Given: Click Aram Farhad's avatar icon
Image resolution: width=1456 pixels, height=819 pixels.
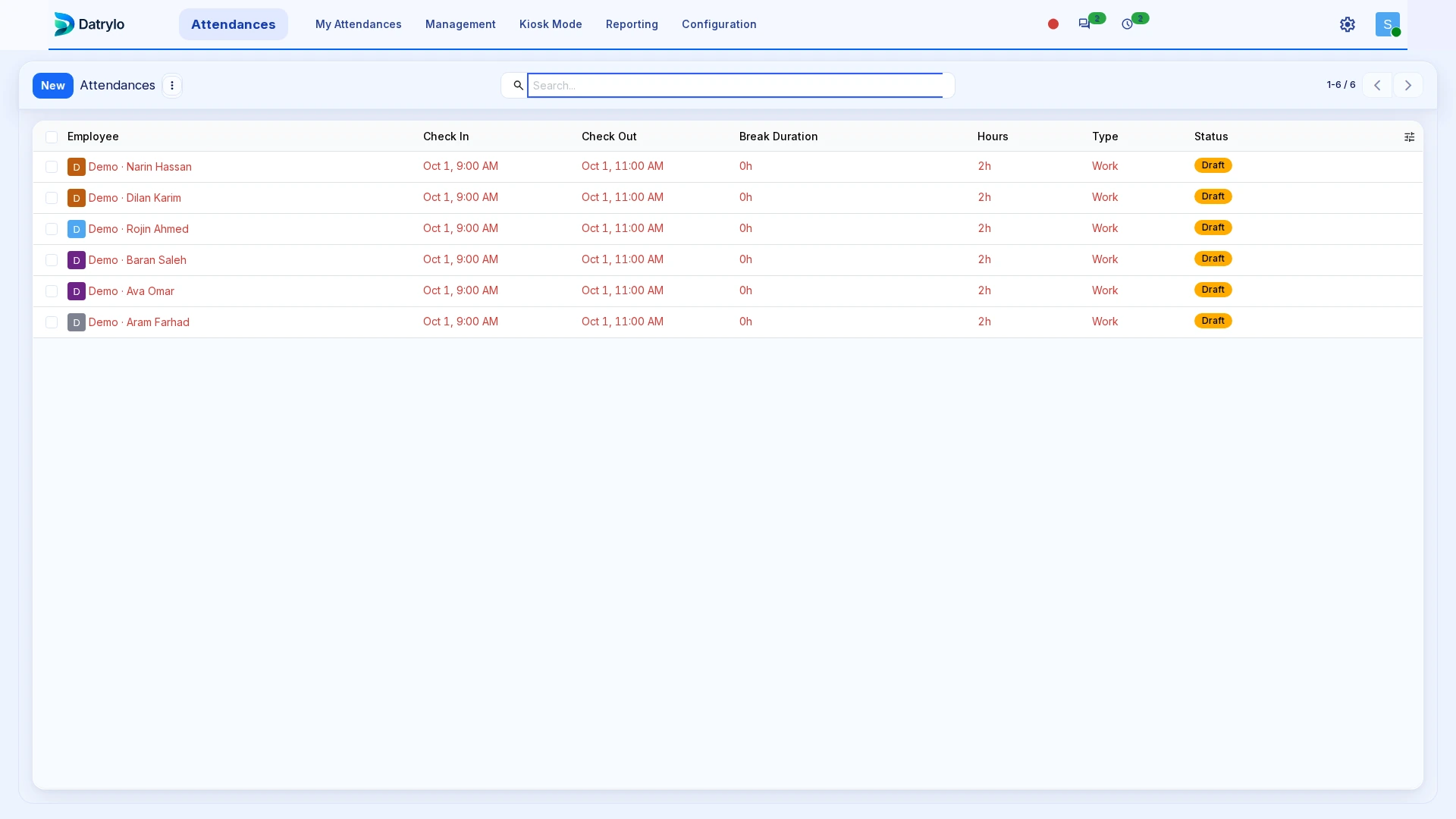Looking at the screenshot, I should pos(77,322).
